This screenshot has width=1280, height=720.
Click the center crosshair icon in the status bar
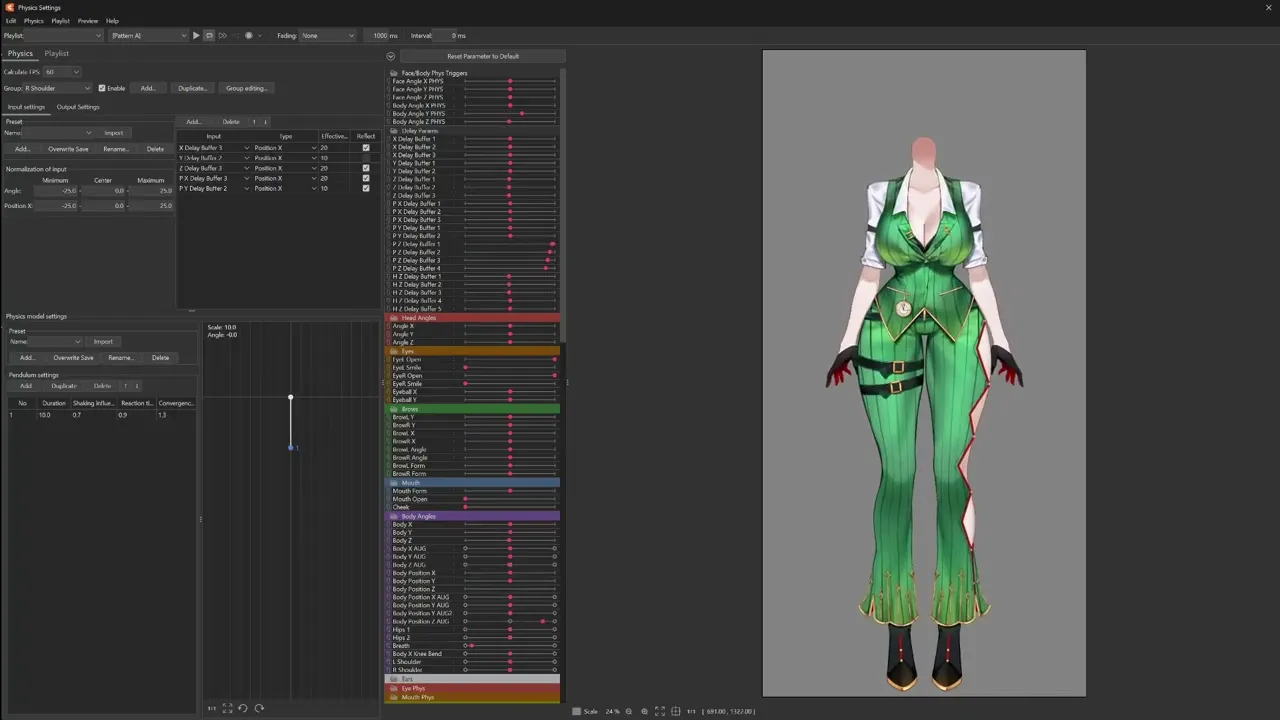tap(675, 711)
